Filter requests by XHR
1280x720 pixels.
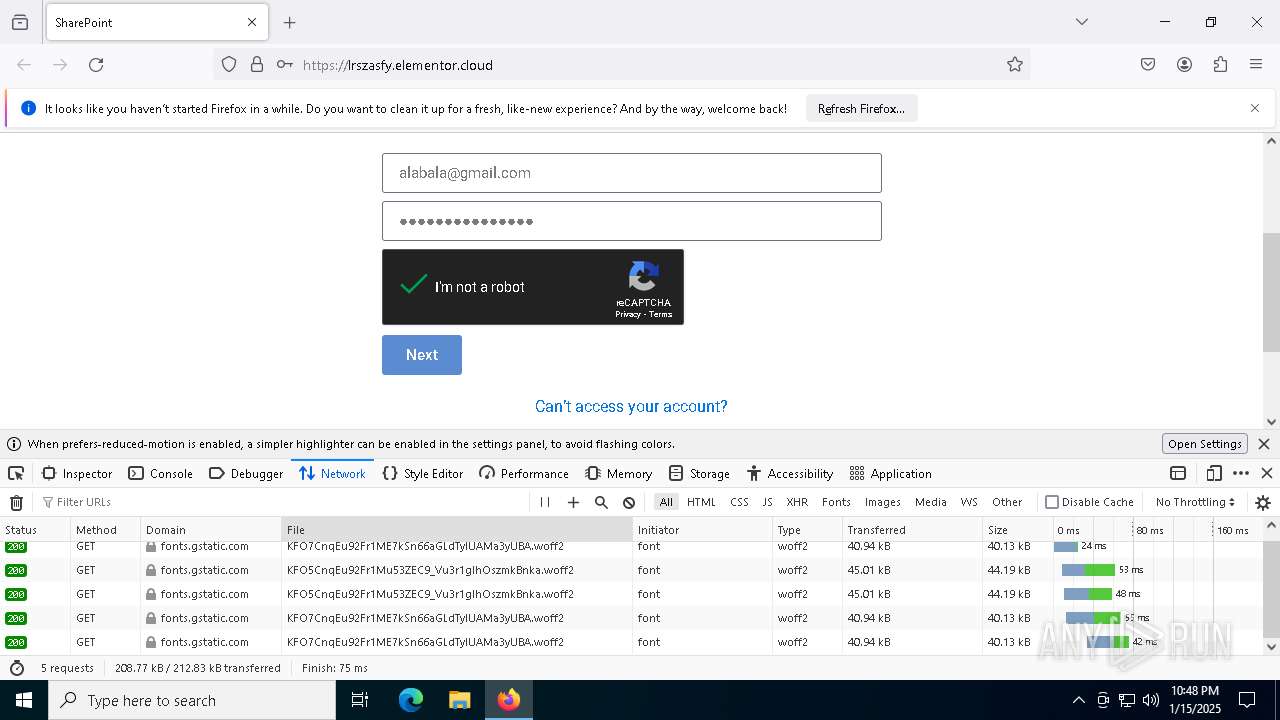point(797,502)
